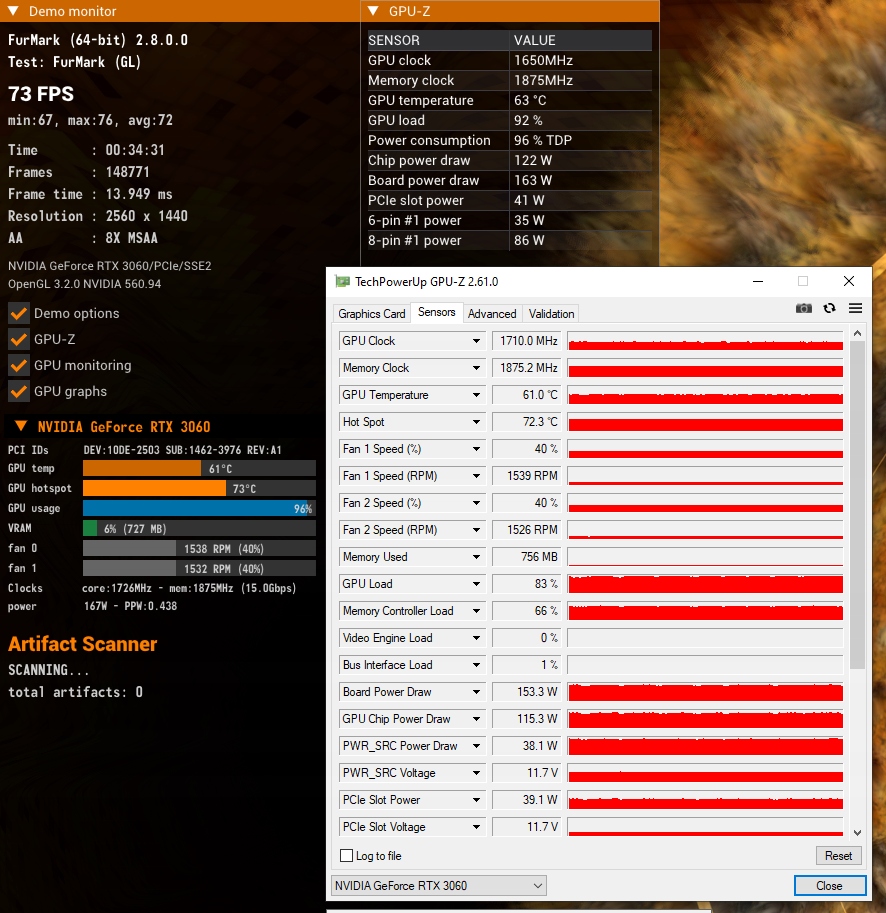Click the GPU hotspot bar in FurMark
This screenshot has height=913, width=886.
click(200, 488)
